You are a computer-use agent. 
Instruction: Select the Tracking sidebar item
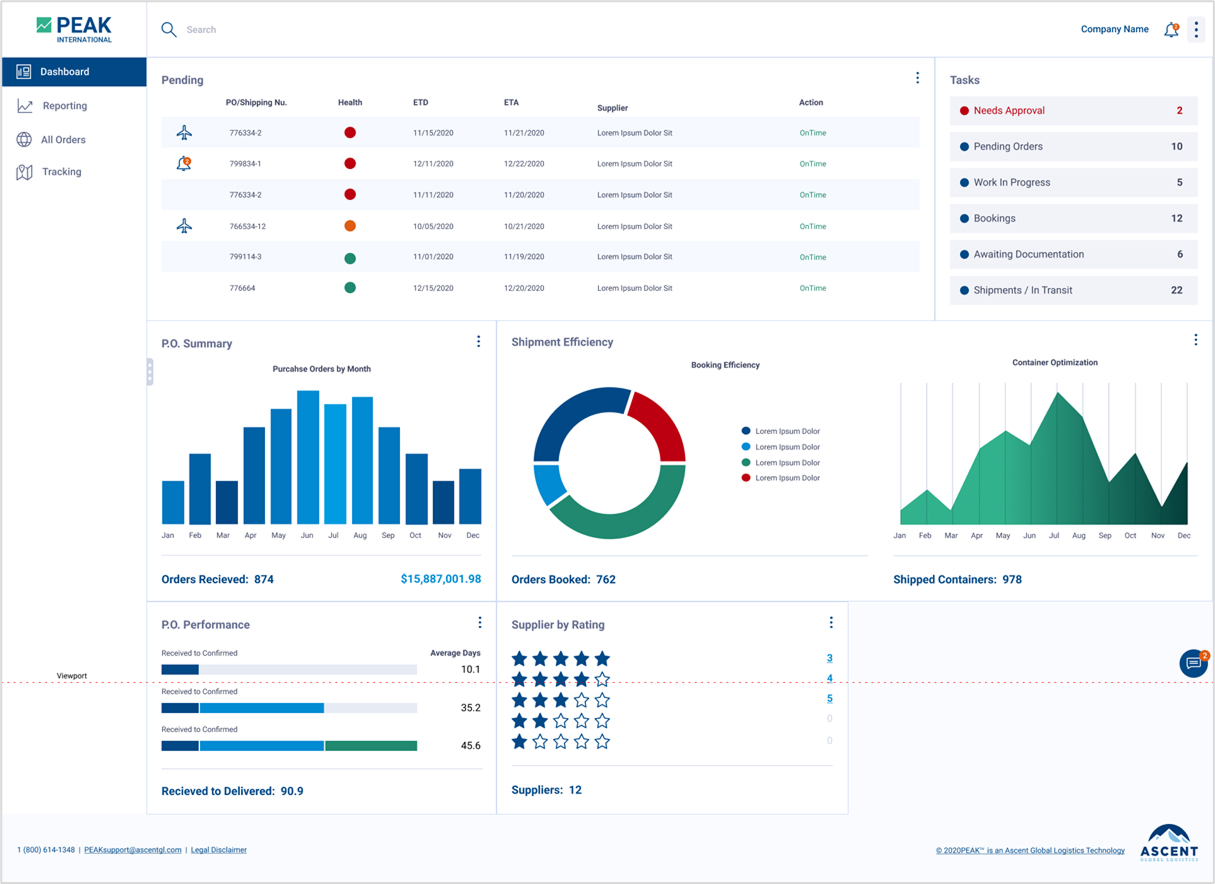61,172
